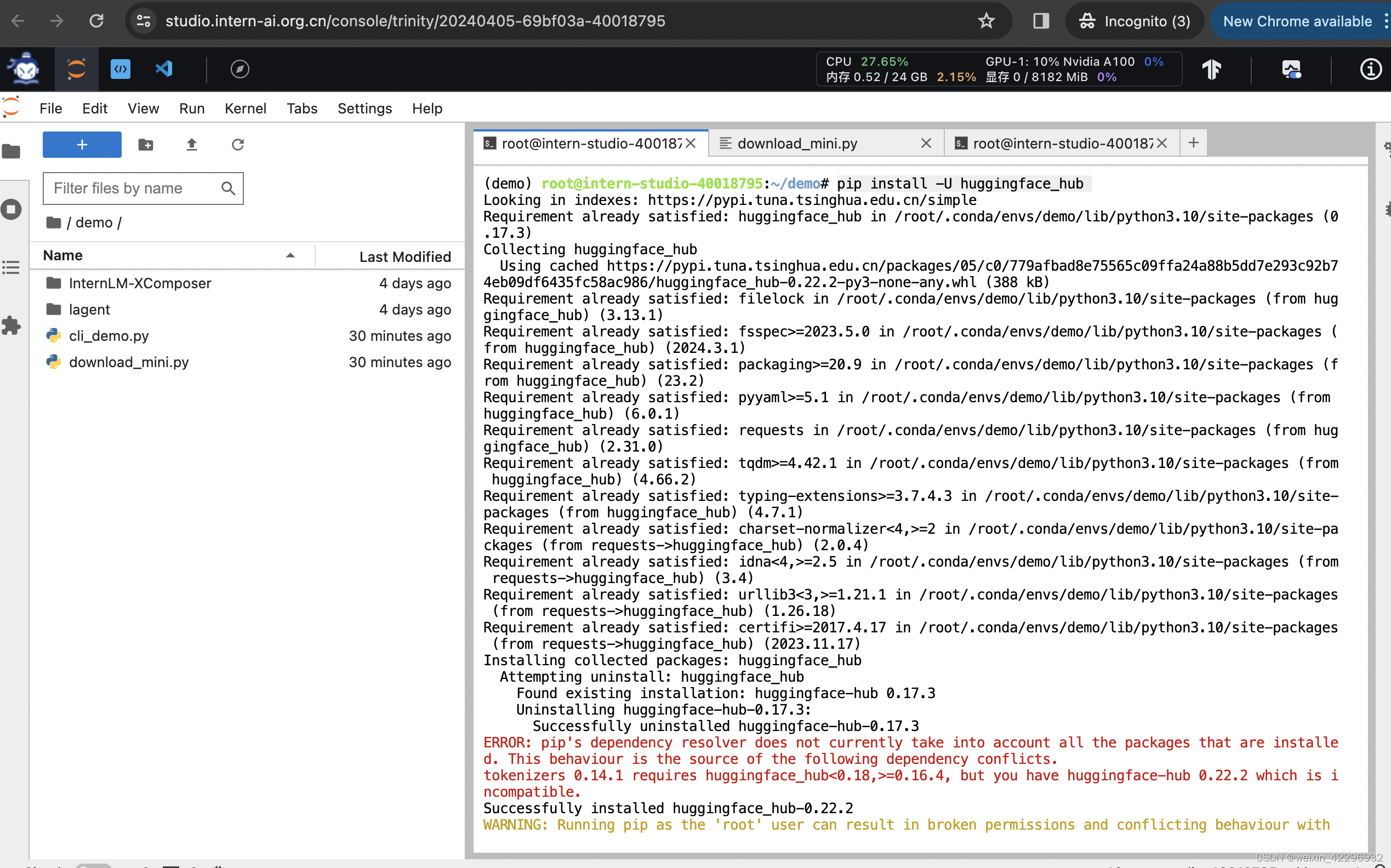Show the Table of Contents sidebar

12,267
